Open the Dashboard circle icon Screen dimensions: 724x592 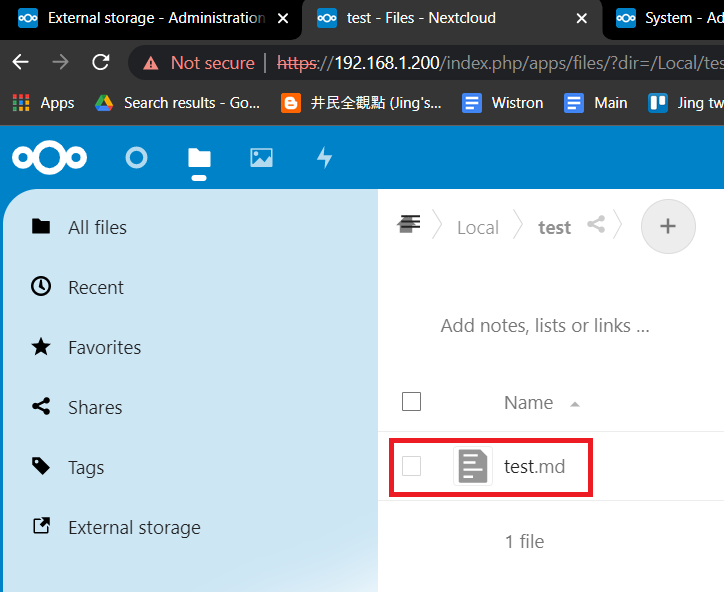click(136, 158)
